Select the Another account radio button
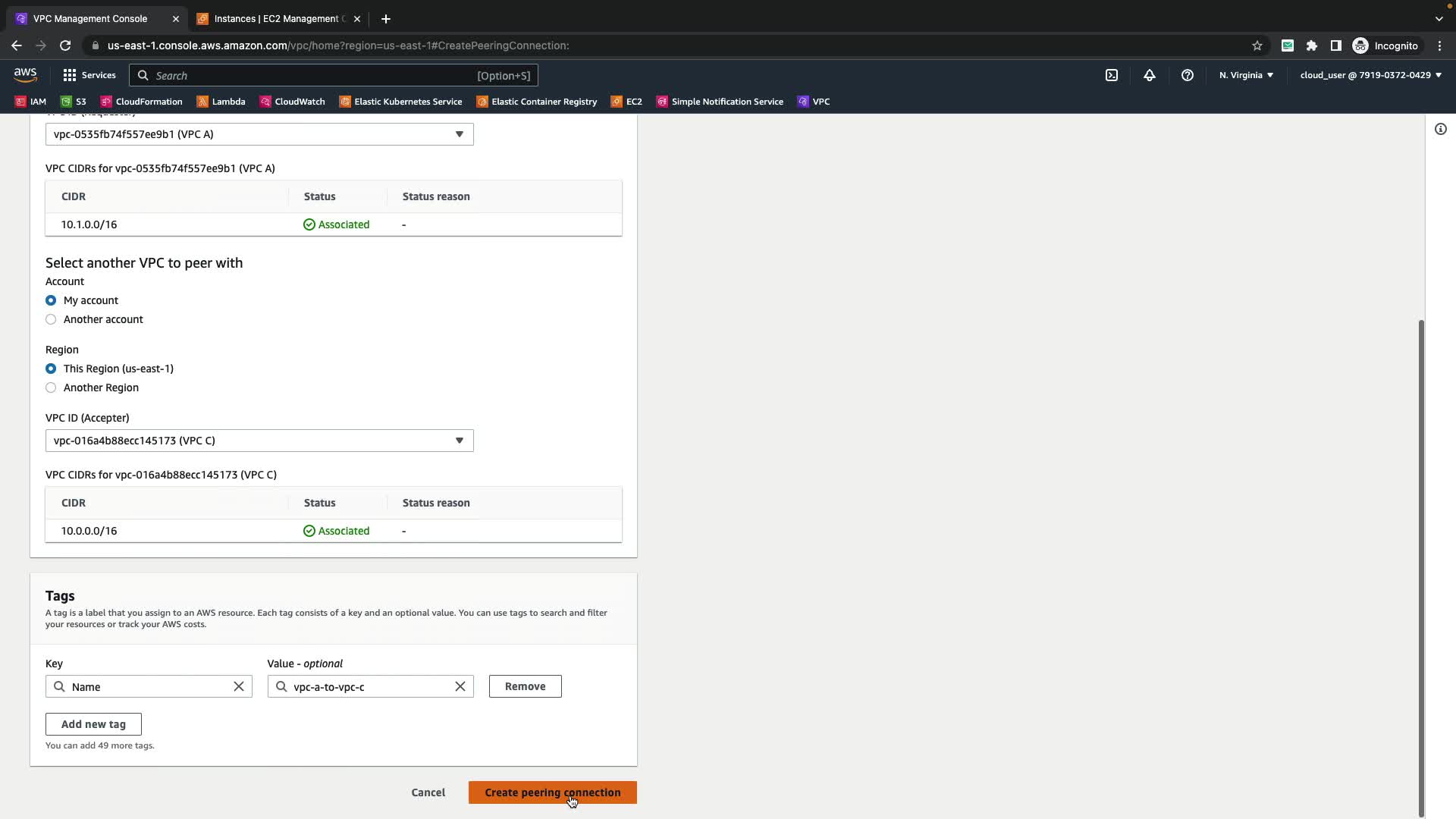1456x819 pixels. click(x=51, y=319)
